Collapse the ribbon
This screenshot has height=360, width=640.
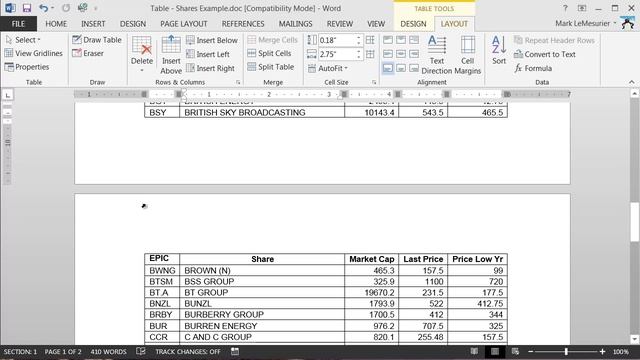tap(631, 82)
